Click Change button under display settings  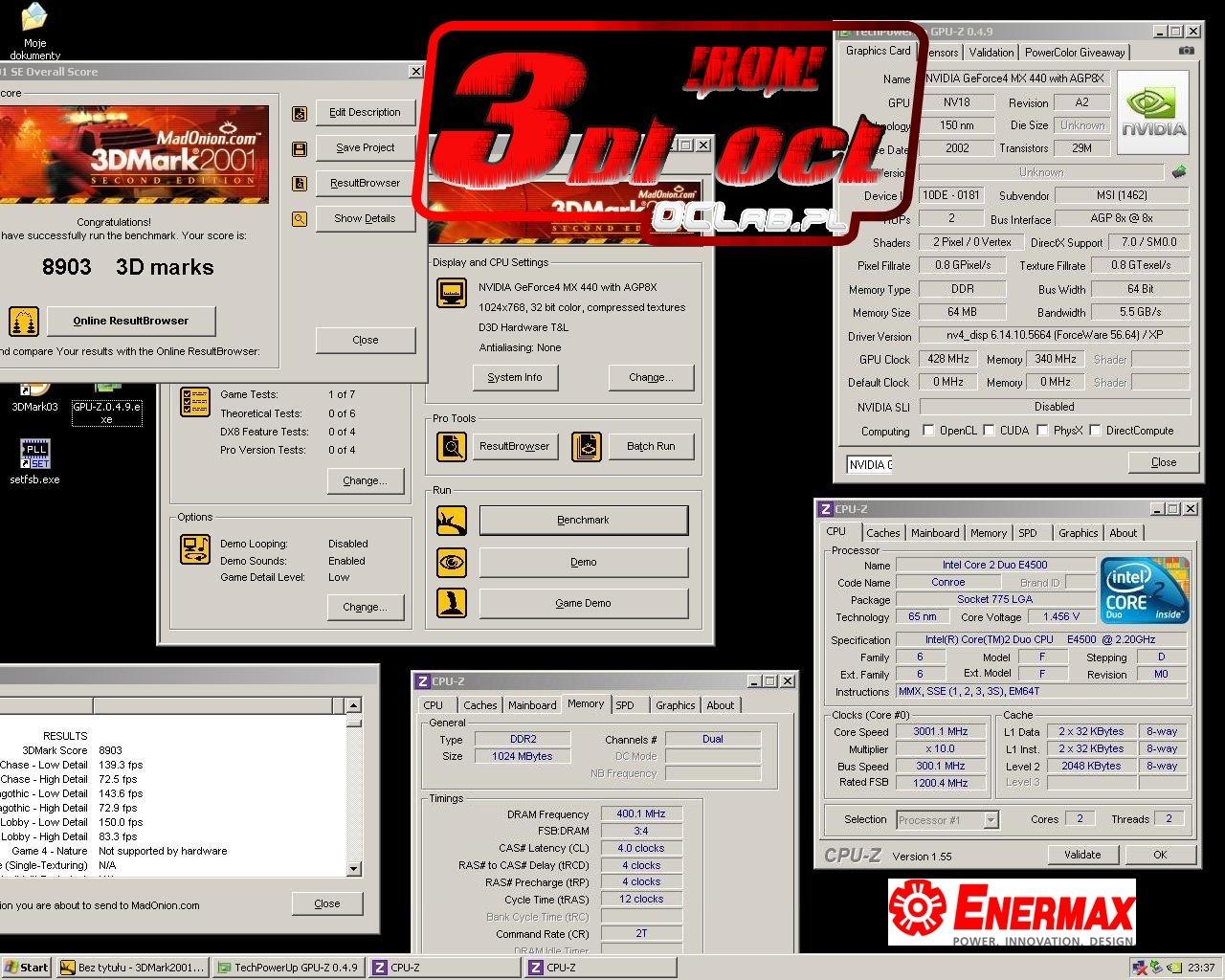651,377
